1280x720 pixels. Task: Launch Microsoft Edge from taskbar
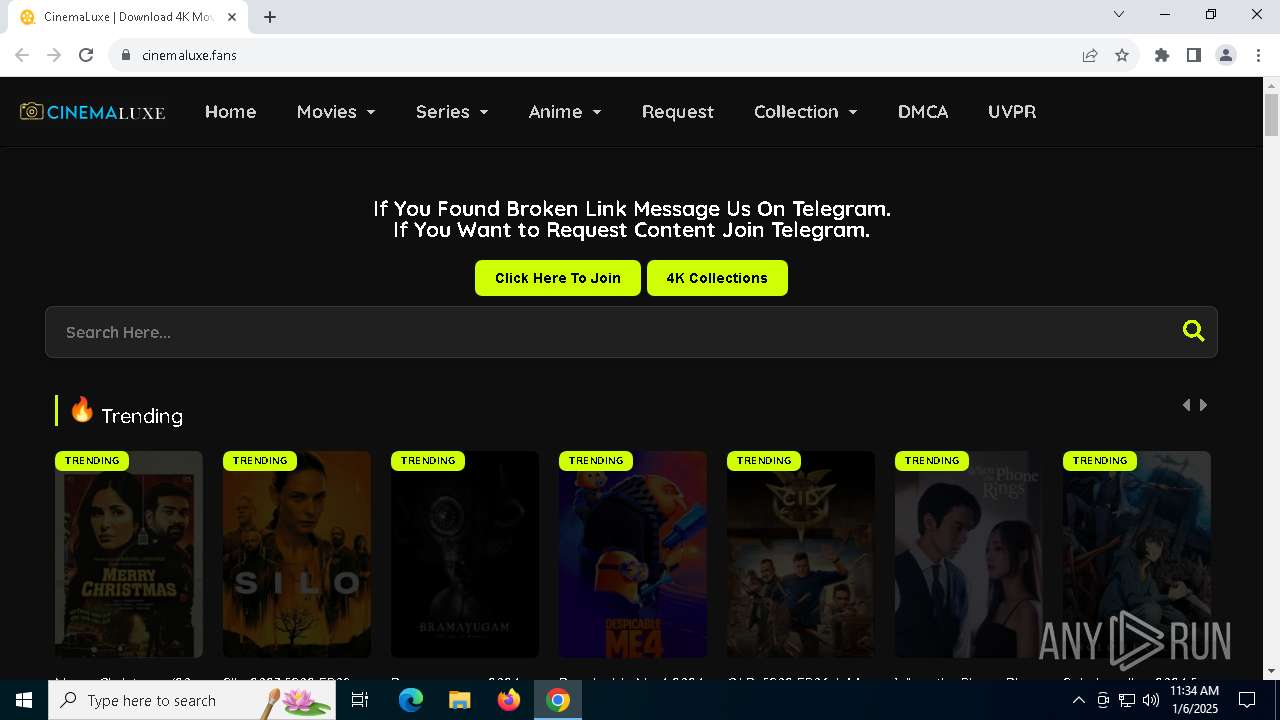411,700
